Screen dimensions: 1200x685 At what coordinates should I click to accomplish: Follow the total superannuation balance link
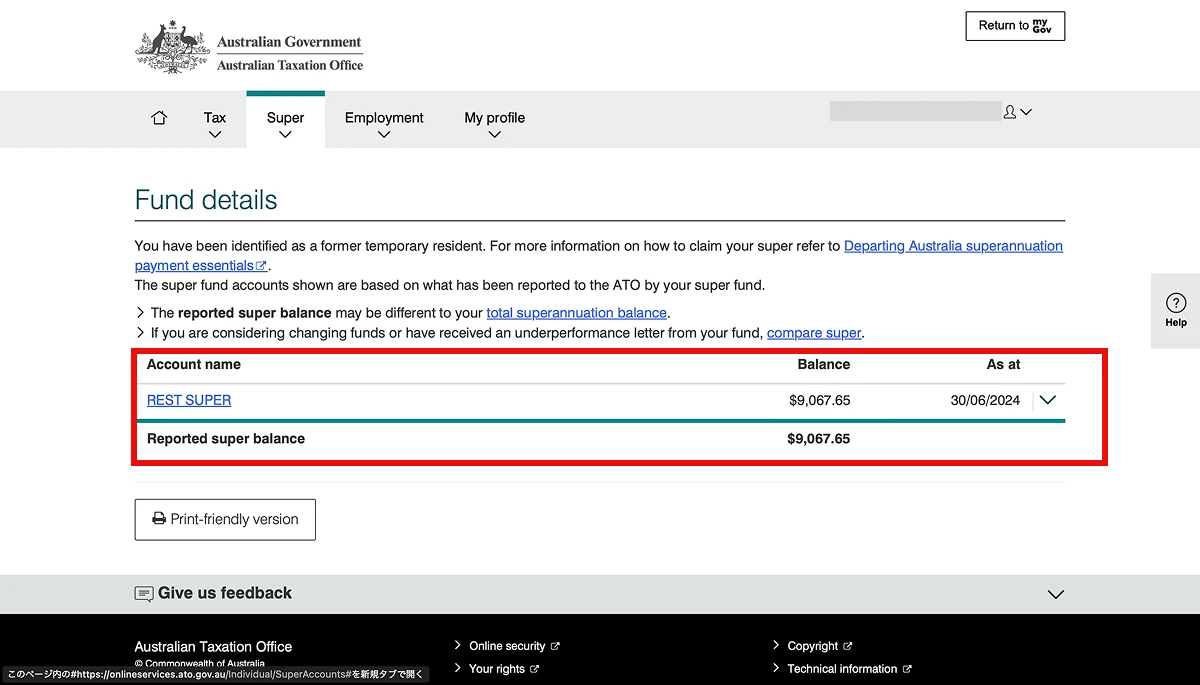576,313
